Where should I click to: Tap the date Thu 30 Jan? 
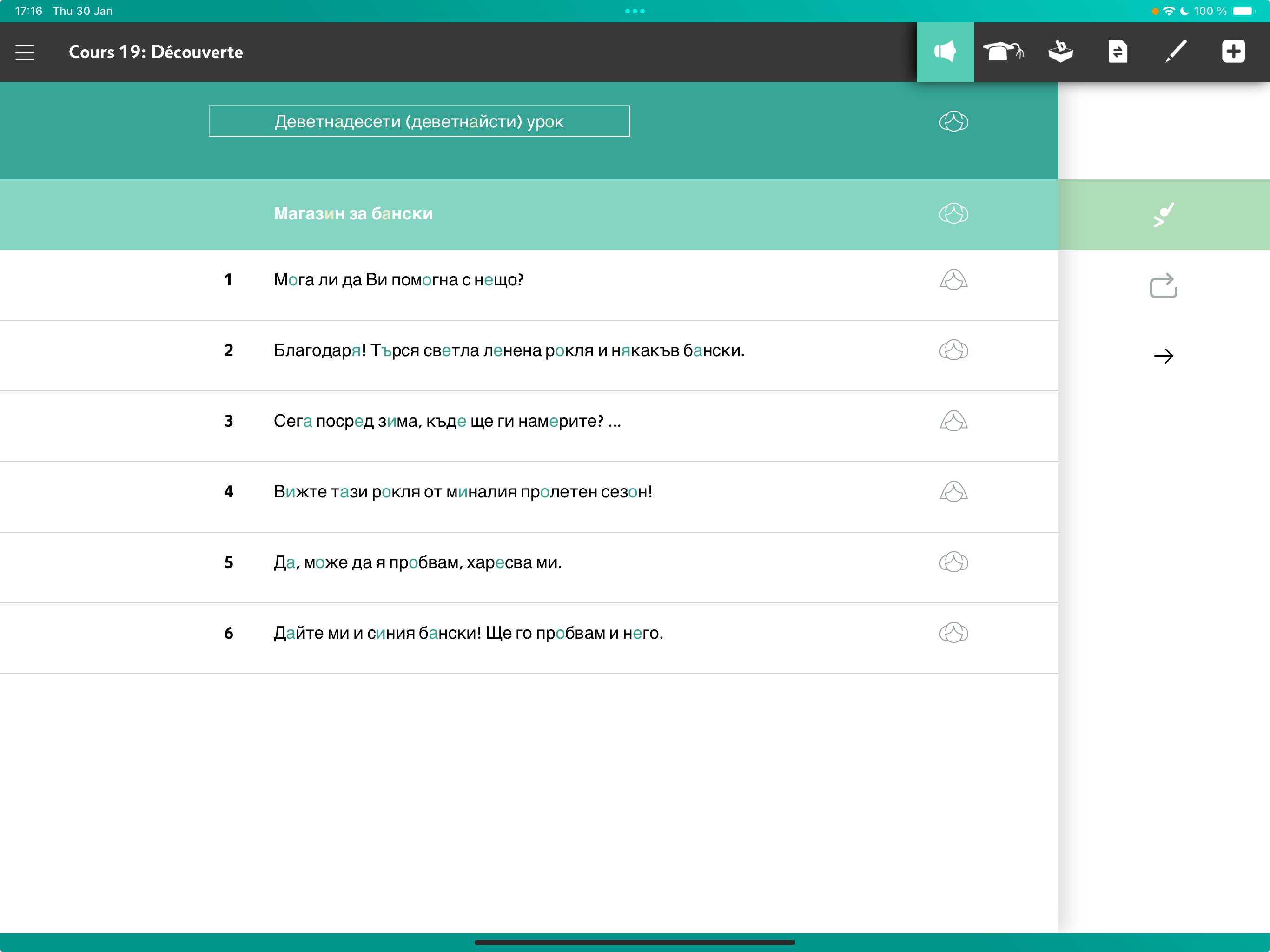83,11
